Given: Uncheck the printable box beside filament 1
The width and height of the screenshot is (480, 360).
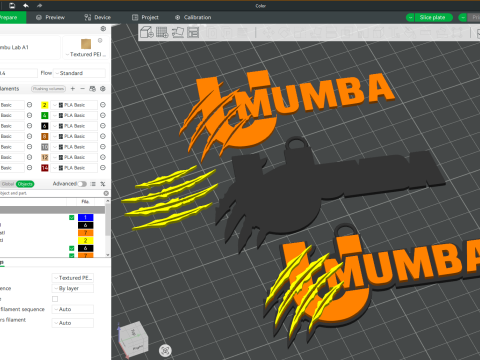Looking at the screenshot, I should (x=72, y=218).
